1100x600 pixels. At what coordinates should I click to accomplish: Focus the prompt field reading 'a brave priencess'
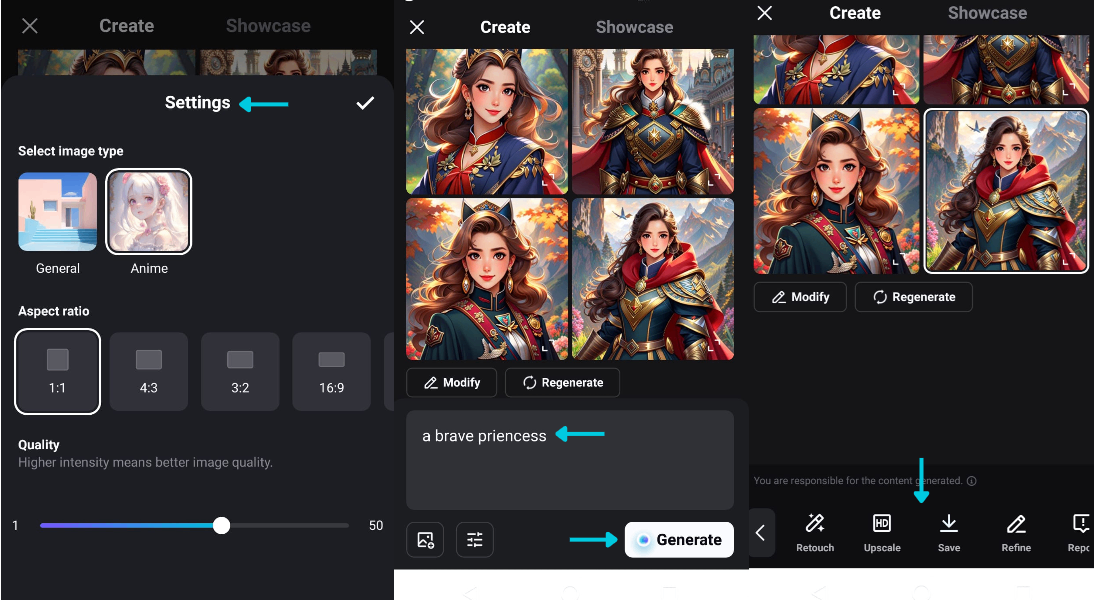570,460
